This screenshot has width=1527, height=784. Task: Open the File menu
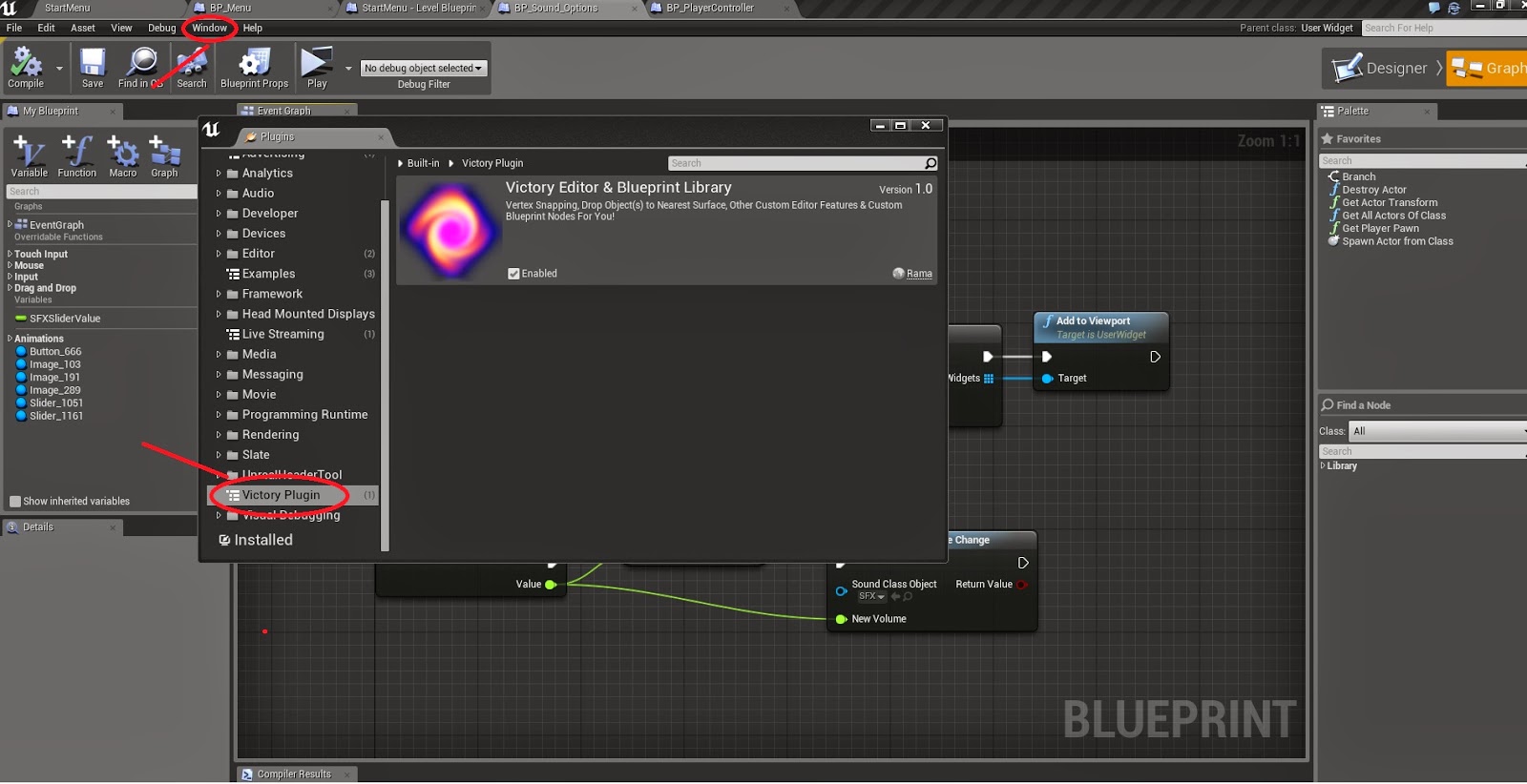pyautogui.click(x=14, y=28)
